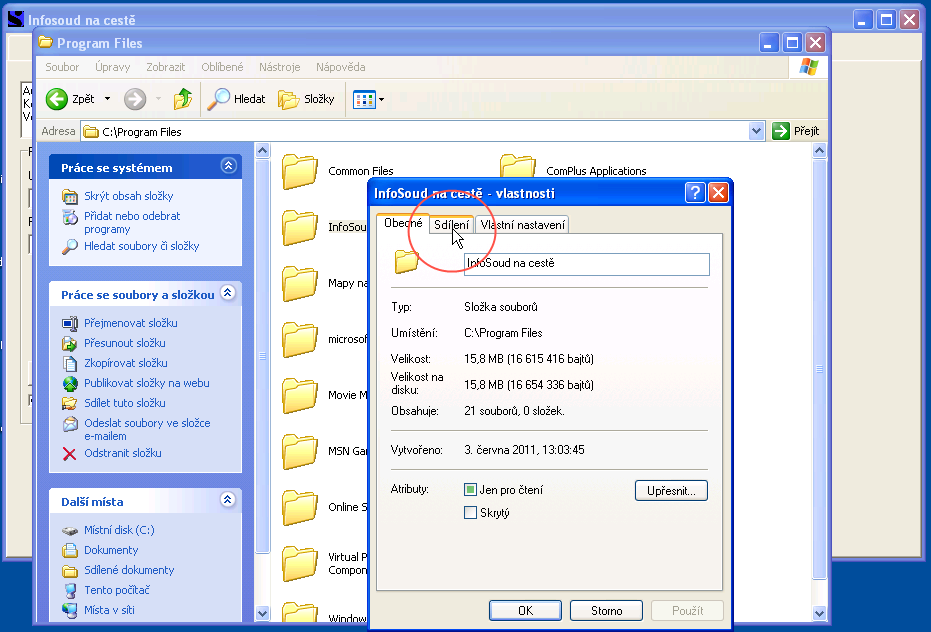Screen dimensions: 931x632
Task: Switch to the Sdílení tab
Action: click(x=451, y=225)
